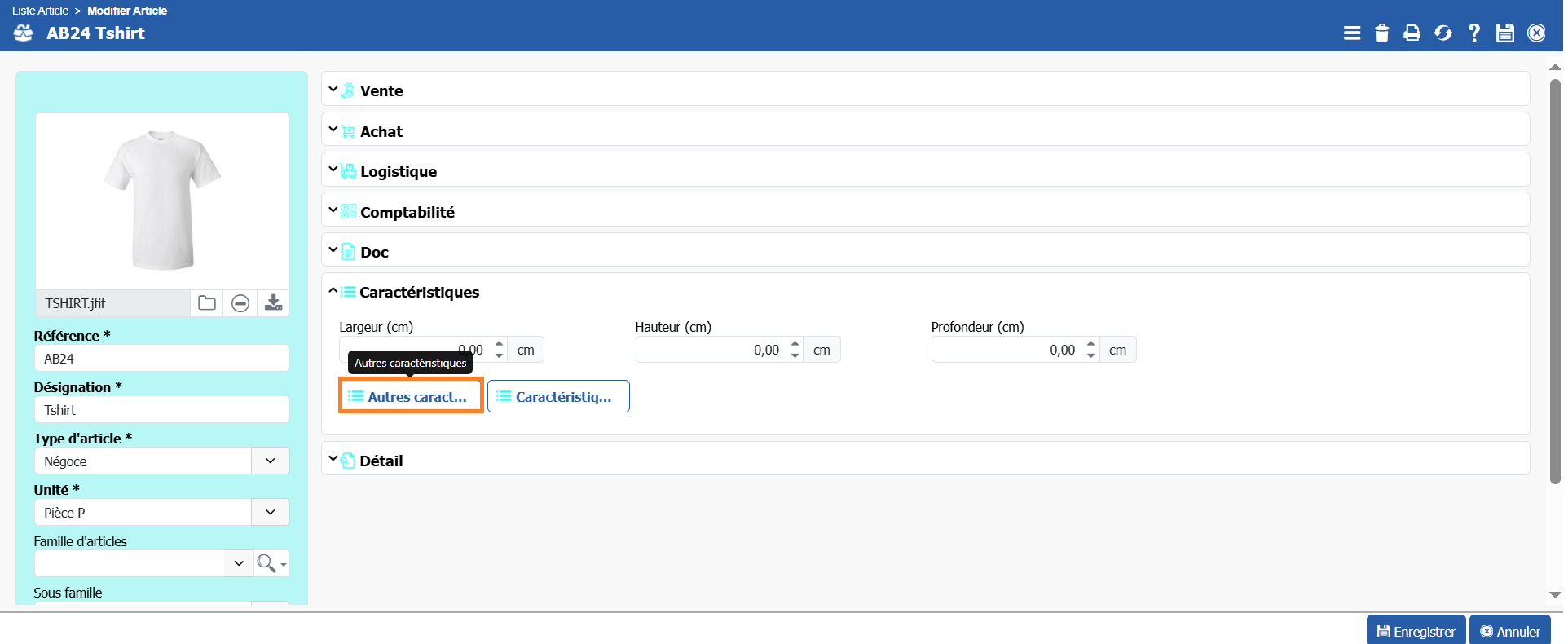Screen dimensions: 1568x644
Task: Click the Annuler button
Action: 1510,631
